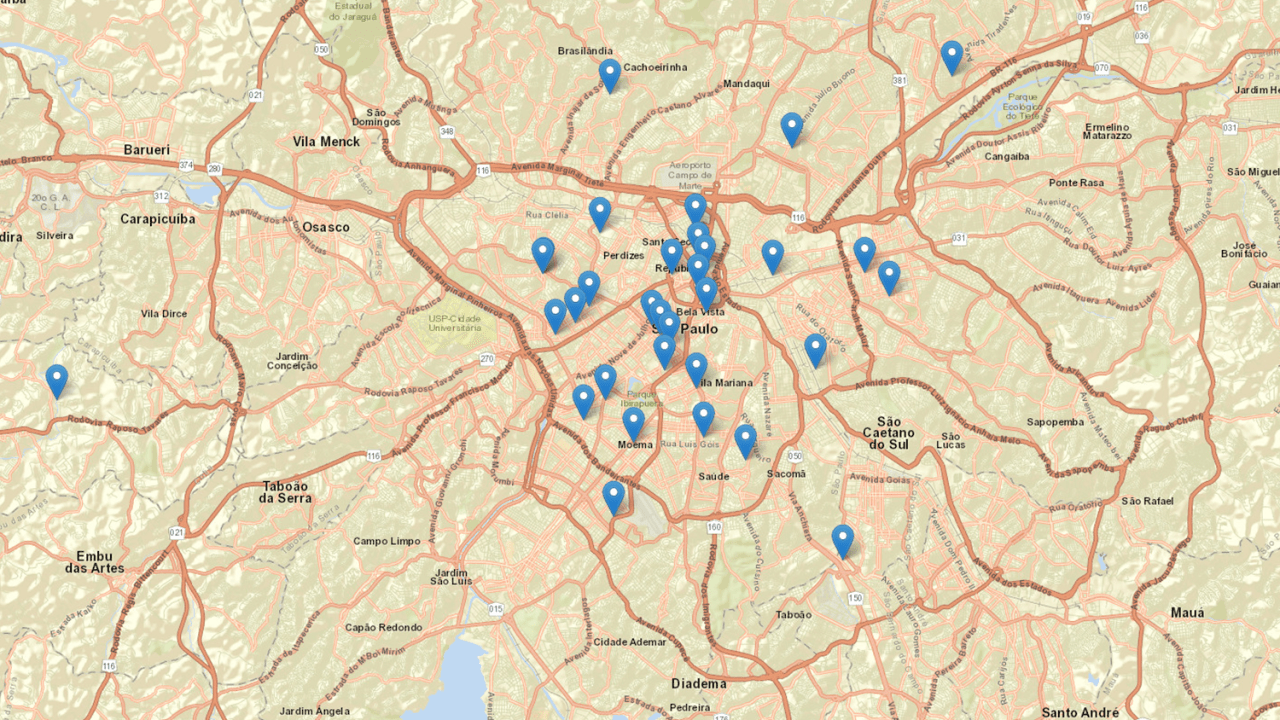Click the Perdizes label

624,255
